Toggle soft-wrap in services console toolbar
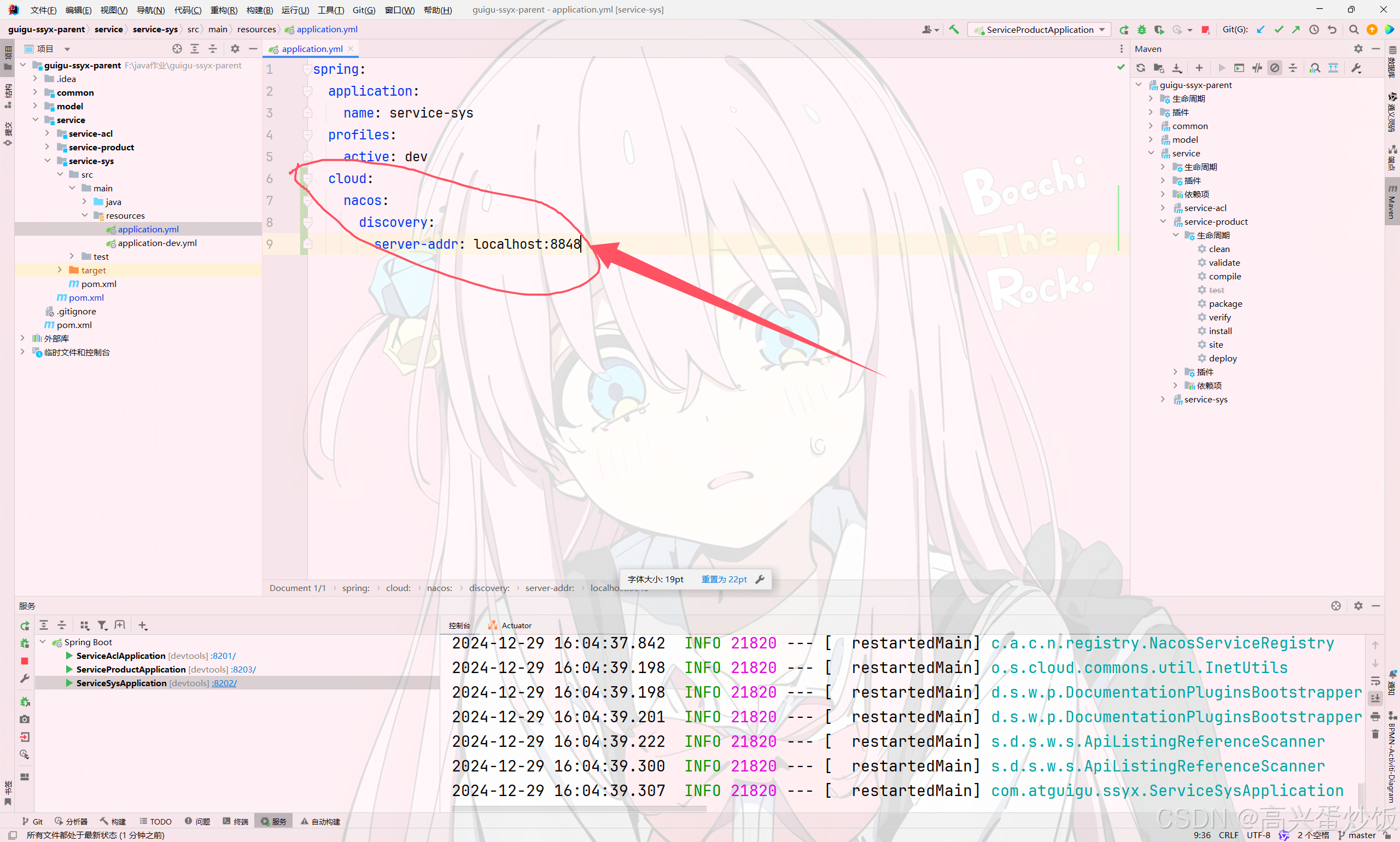The height and width of the screenshot is (842, 1400). point(1375,681)
